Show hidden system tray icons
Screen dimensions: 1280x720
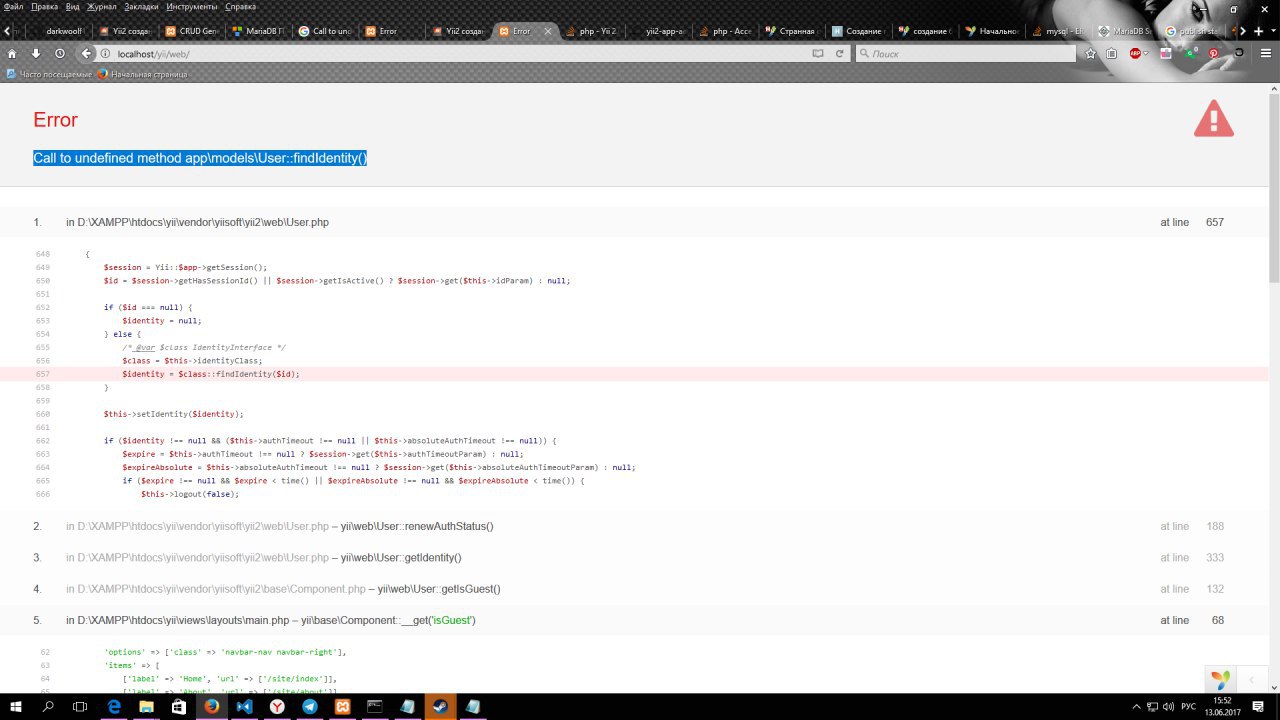(1138, 706)
